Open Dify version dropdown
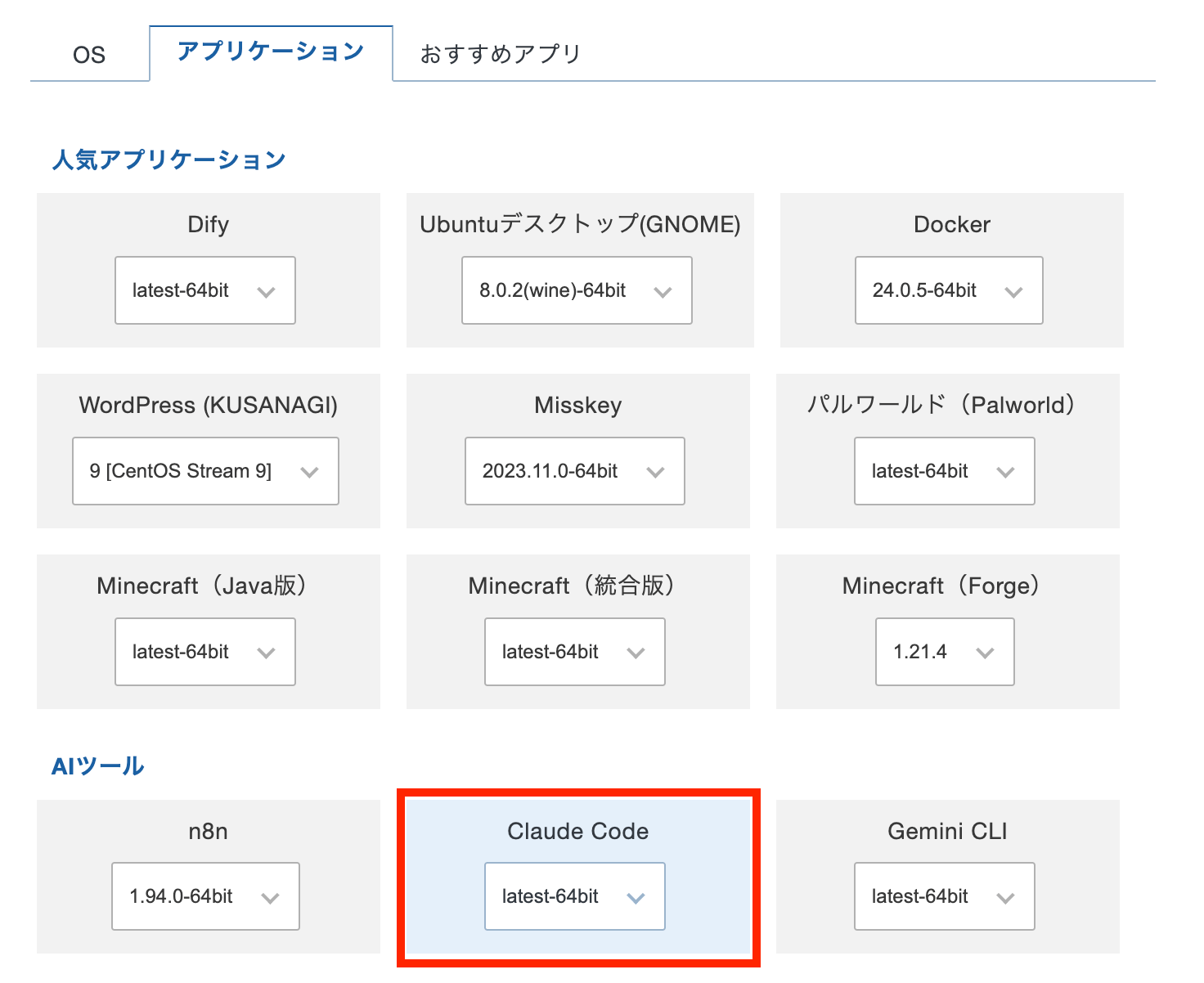1204x983 pixels. tap(205, 290)
